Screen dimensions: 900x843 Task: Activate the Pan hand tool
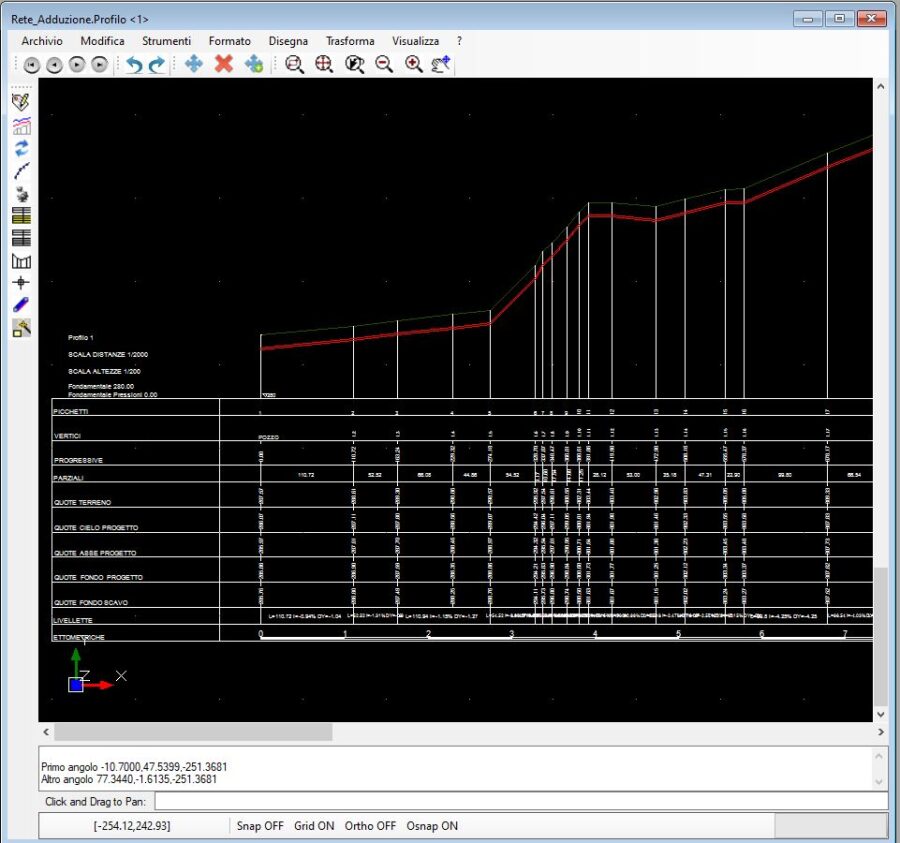[441, 64]
